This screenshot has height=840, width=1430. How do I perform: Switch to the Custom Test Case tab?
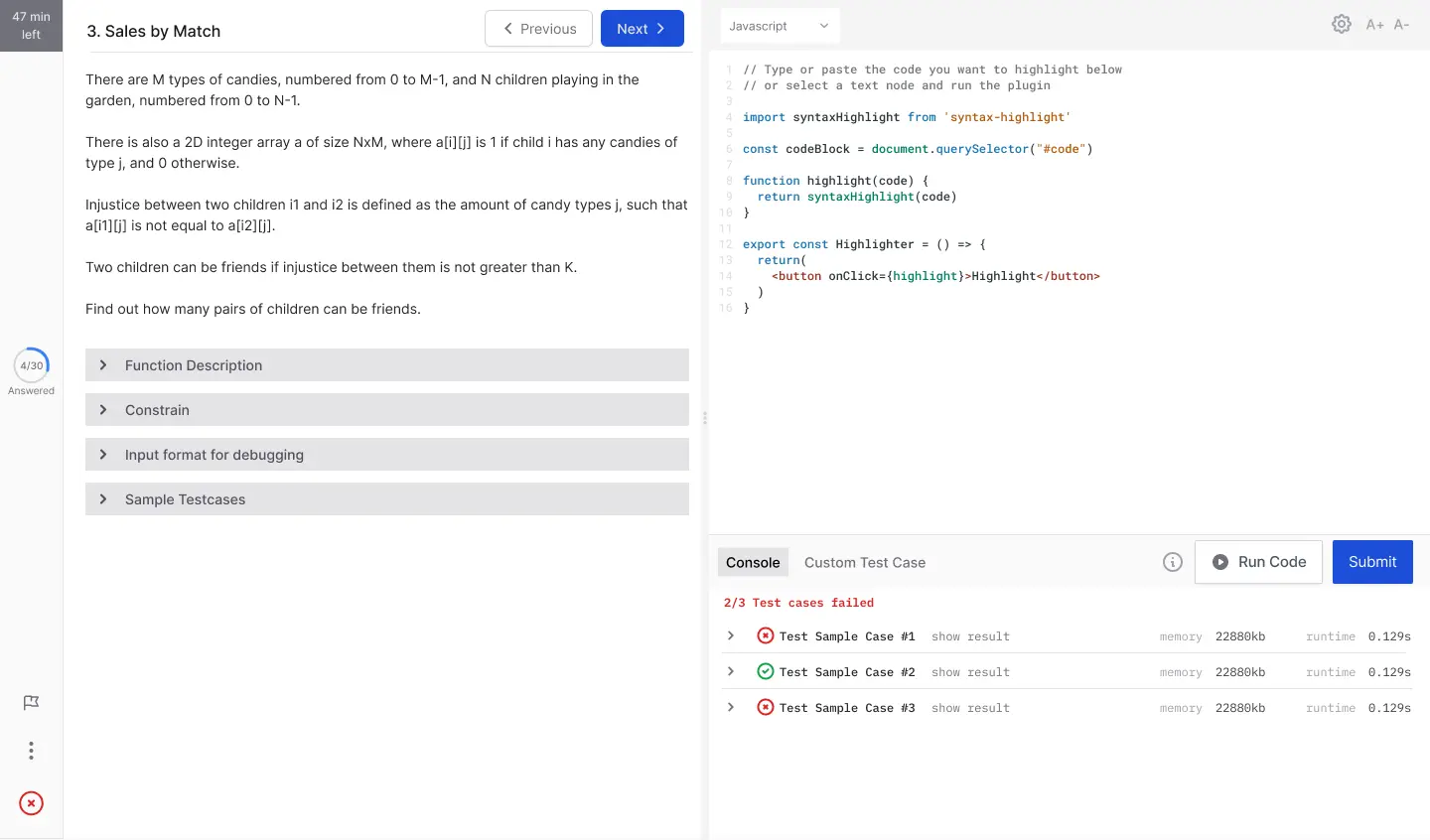pos(864,563)
